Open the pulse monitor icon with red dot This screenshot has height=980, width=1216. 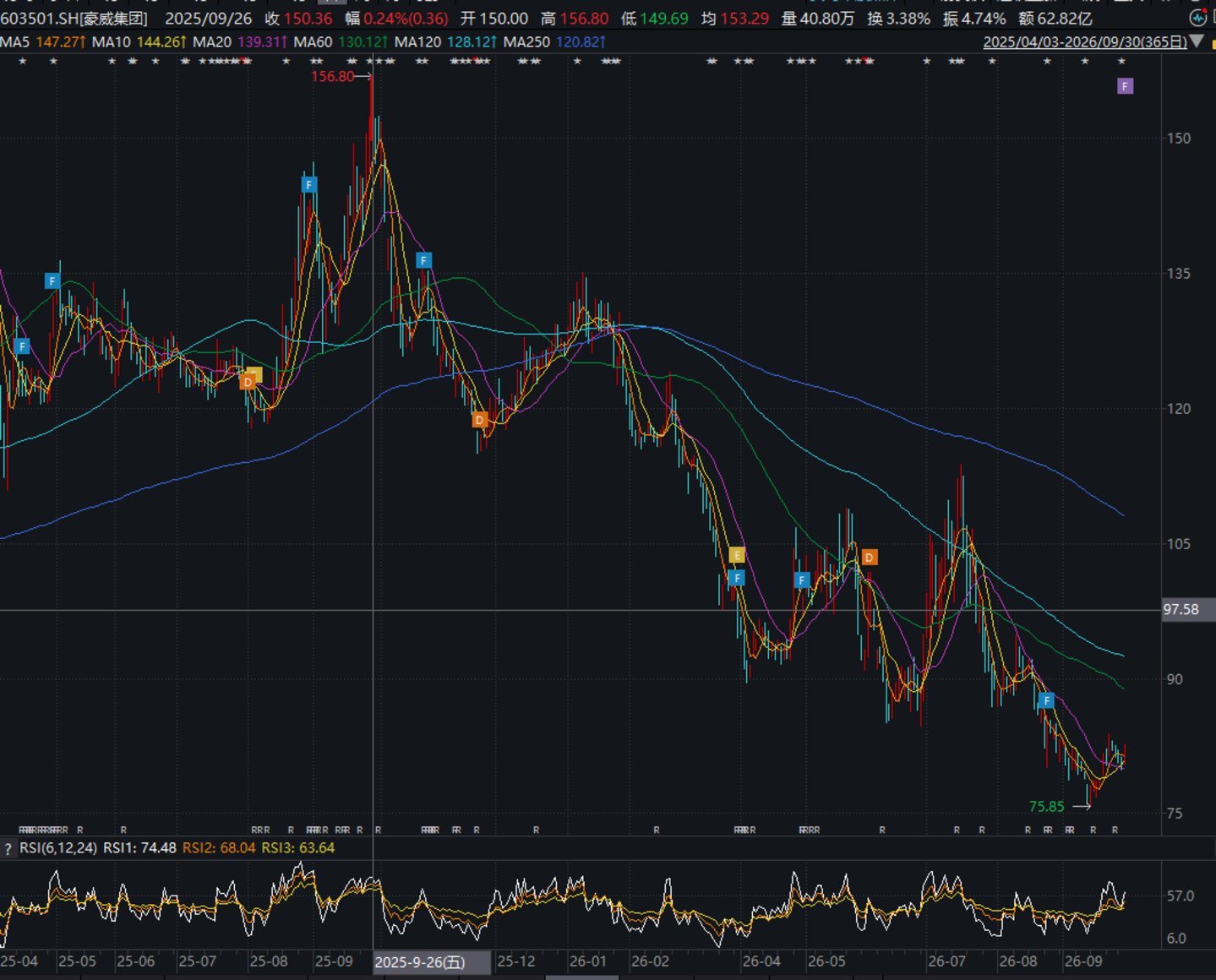point(1197,18)
